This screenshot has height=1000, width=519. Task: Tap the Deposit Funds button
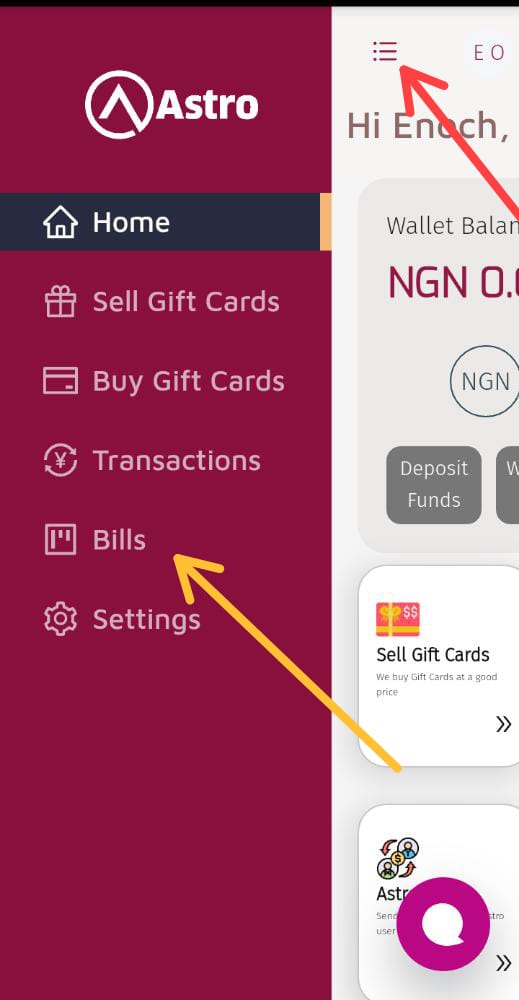[434, 485]
